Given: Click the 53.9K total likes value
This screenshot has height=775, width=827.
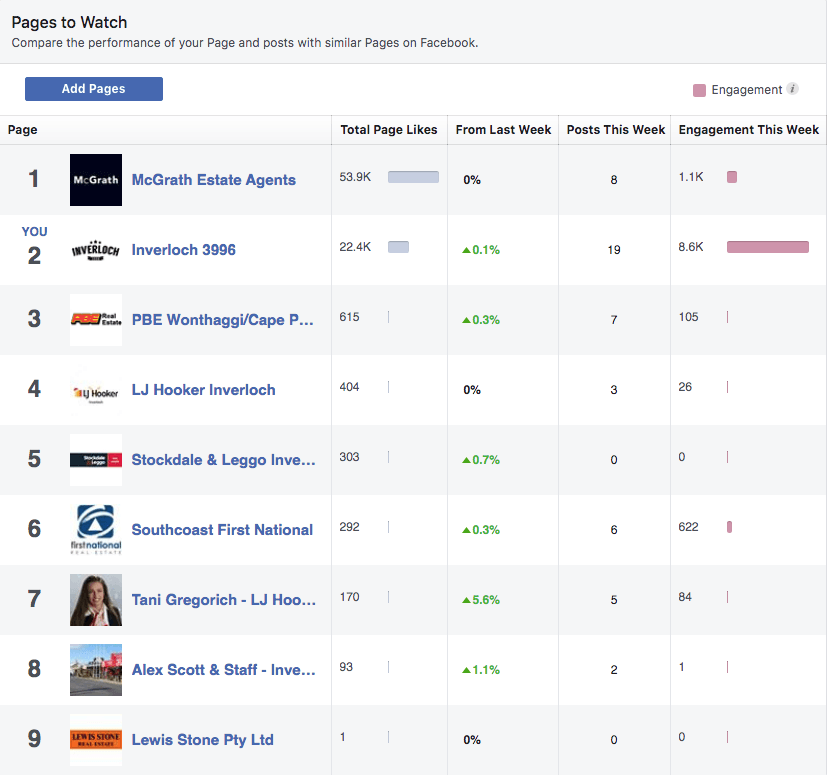Looking at the screenshot, I should pos(355,177).
